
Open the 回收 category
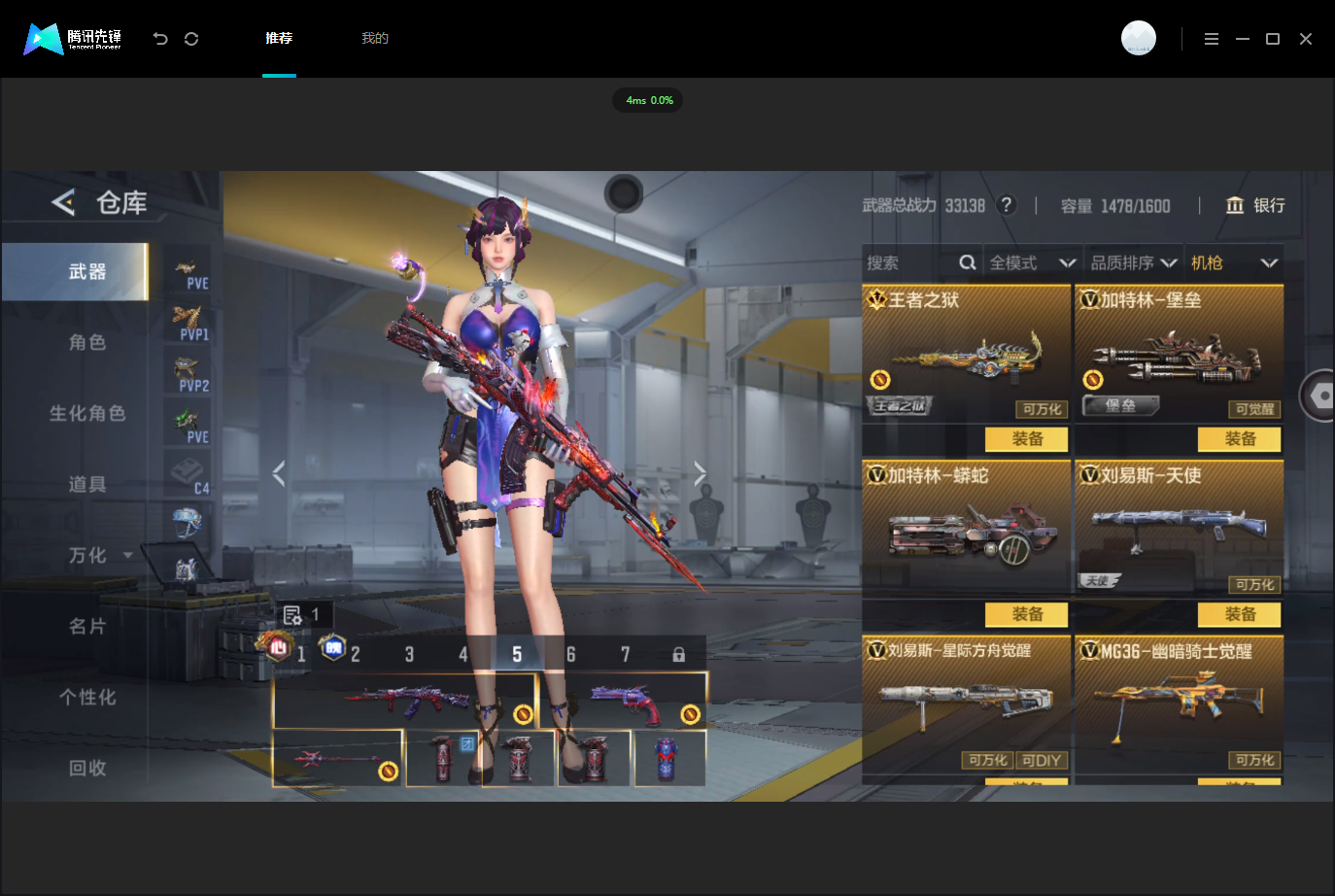(87, 768)
